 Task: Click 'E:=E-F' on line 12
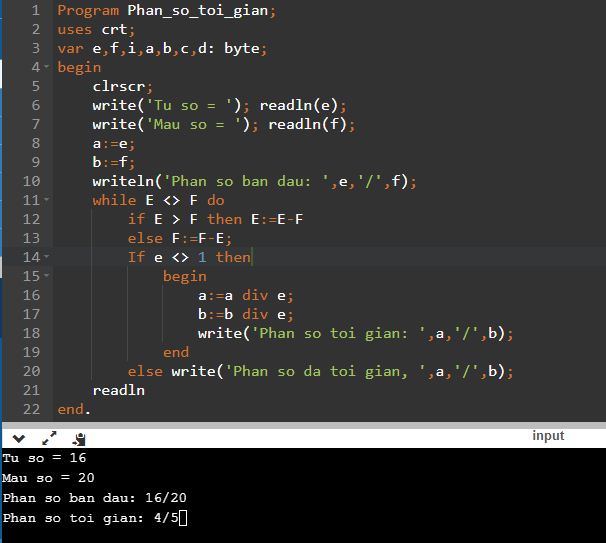[277, 219]
